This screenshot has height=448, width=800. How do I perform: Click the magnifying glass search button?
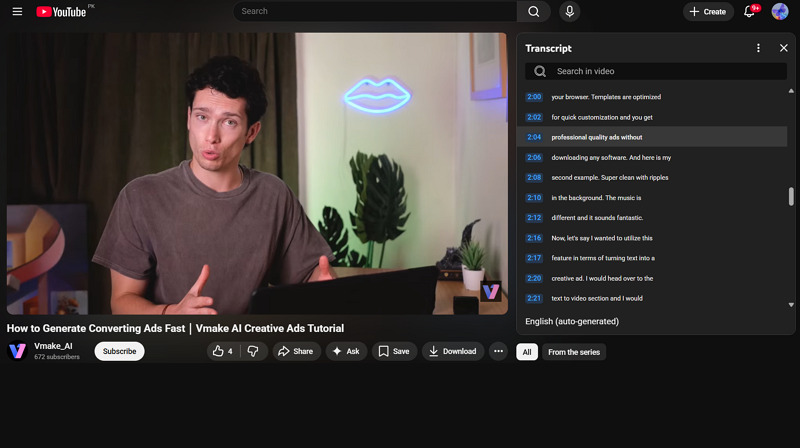(x=533, y=12)
